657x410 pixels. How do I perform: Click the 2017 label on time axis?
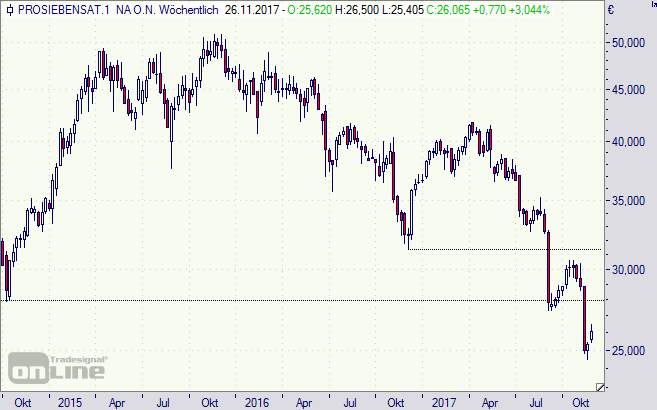pyautogui.click(x=444, y=402)
